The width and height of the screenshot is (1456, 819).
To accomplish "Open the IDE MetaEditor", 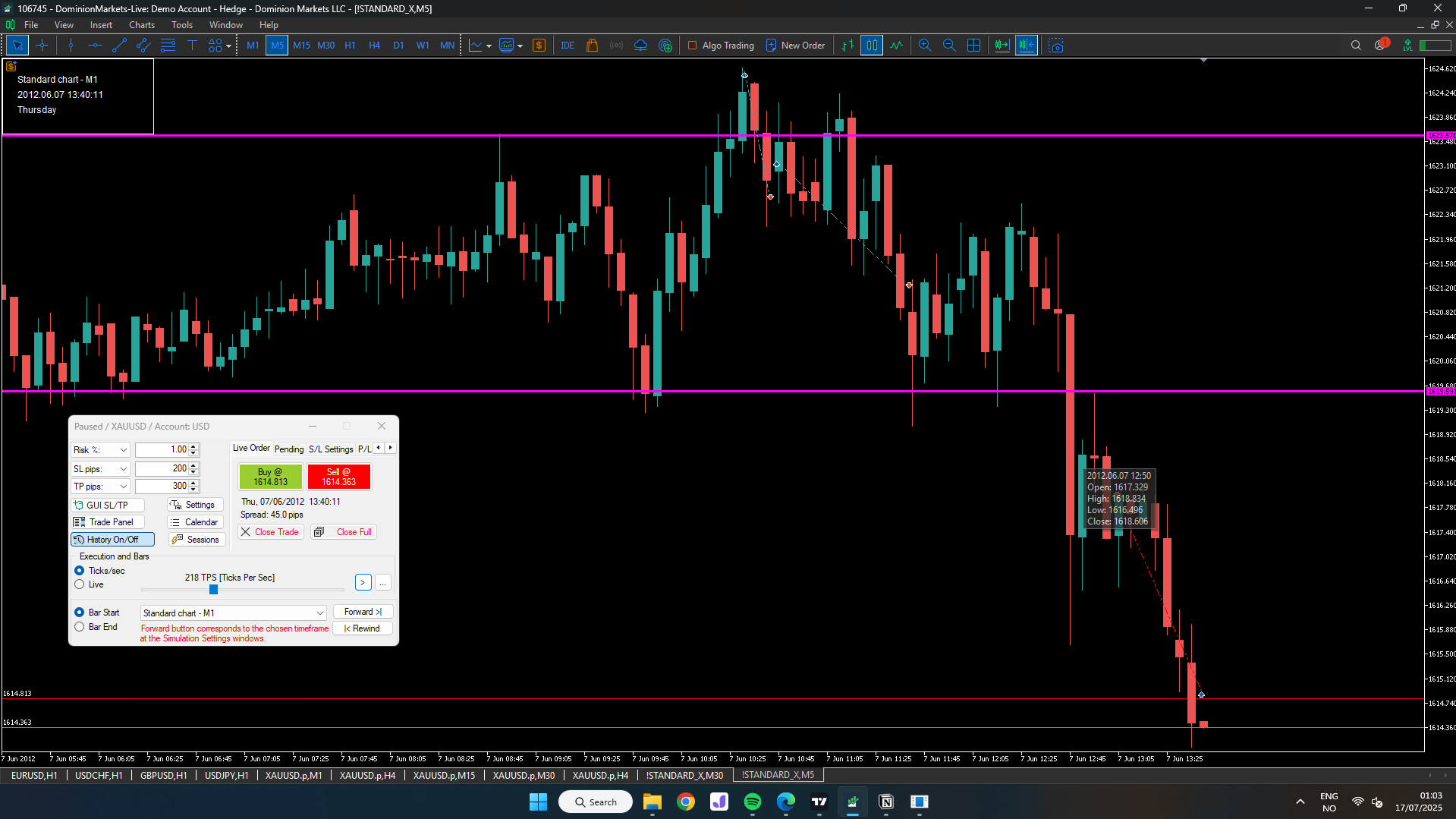I will (568, 46).
